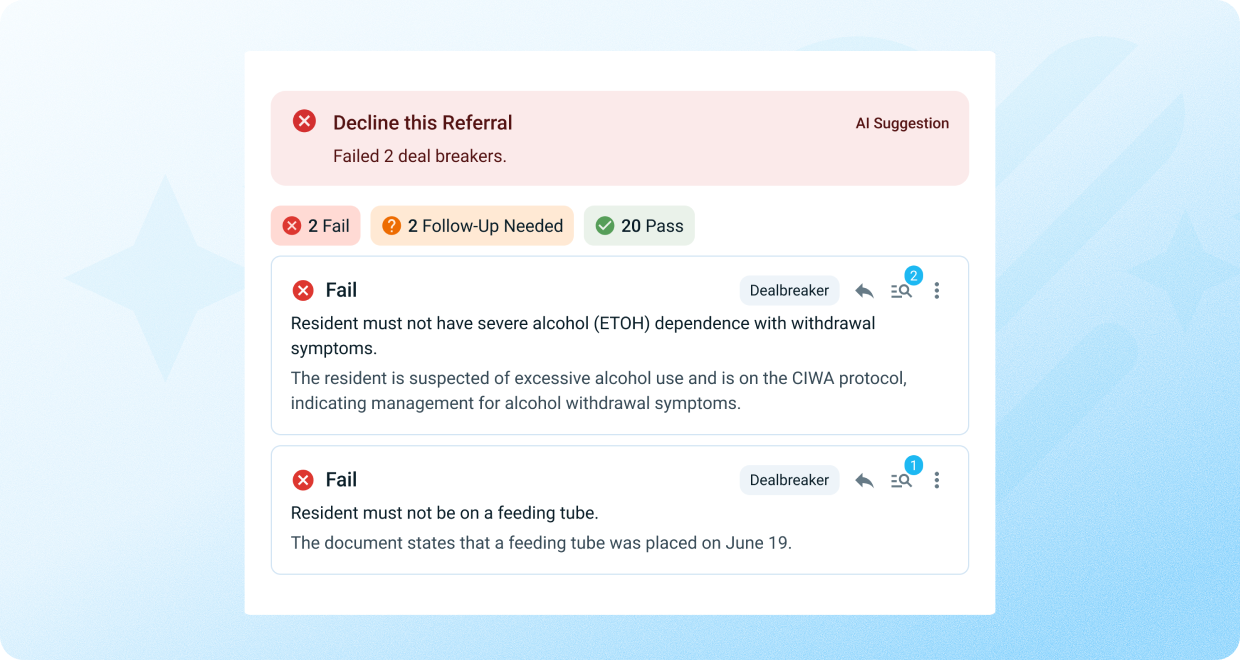Screen dimensions: 1240x660
Task: Select the 20 Pass filter chip
Action: coord(639,226)
